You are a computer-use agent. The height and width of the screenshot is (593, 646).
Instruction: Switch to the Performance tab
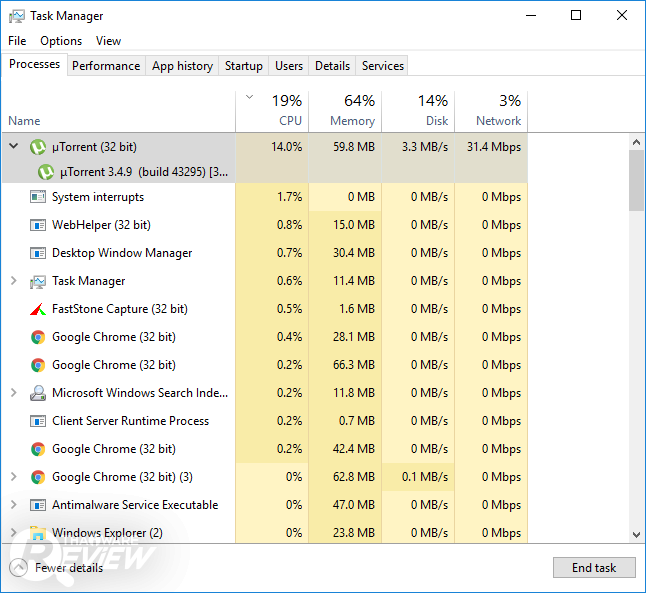pos(106,66)
